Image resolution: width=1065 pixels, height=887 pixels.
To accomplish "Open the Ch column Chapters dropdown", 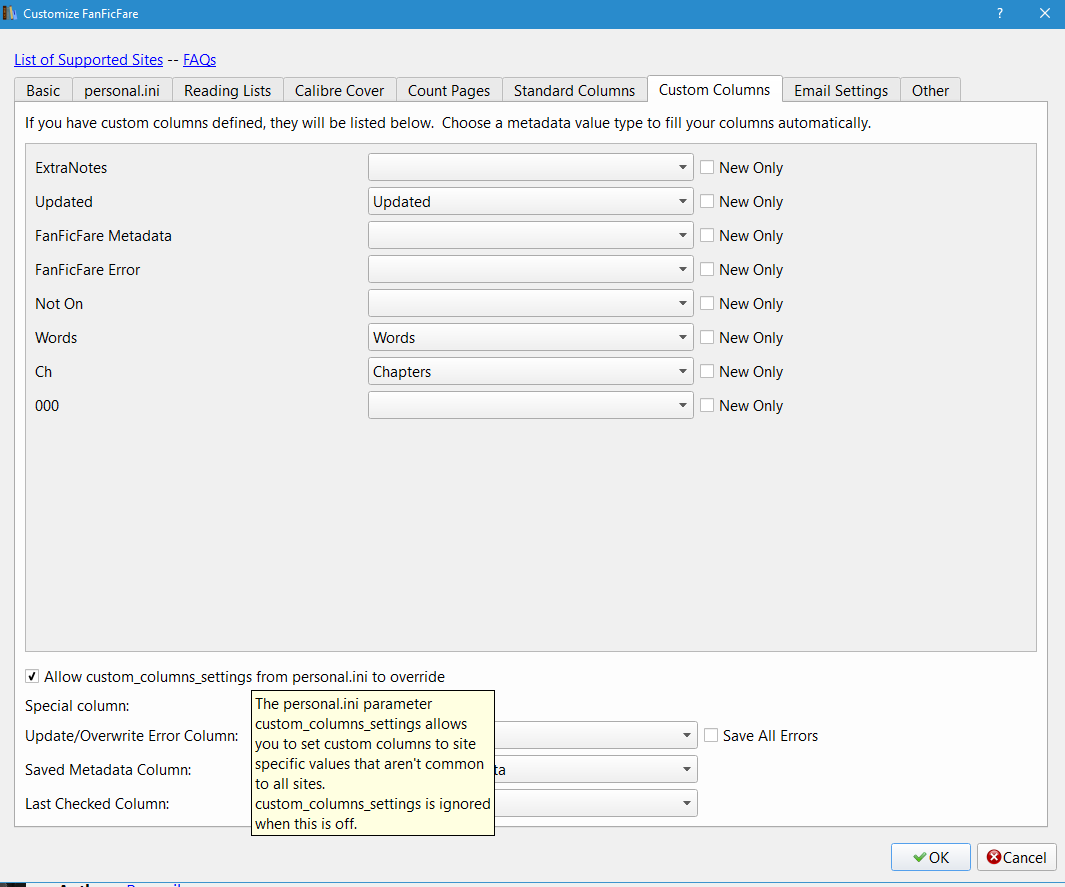I will click(530, 371).
